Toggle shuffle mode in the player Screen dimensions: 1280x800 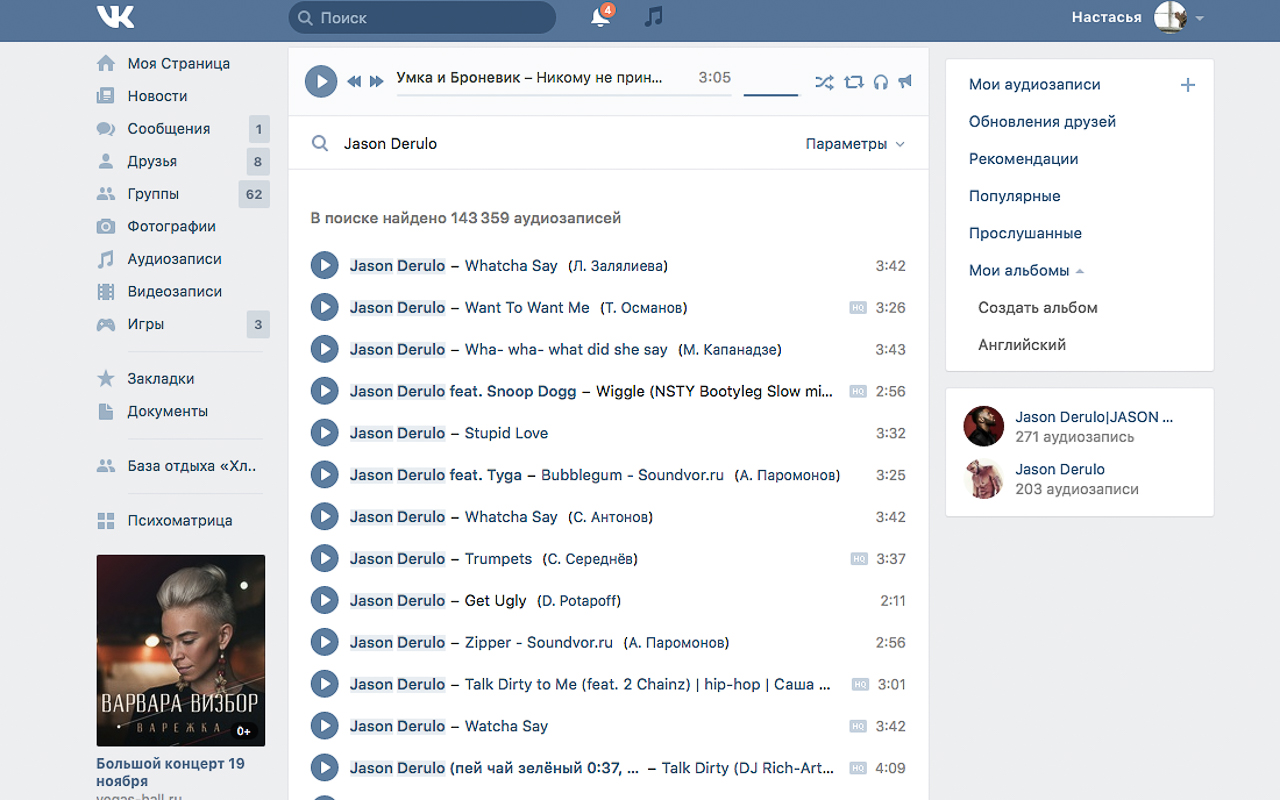click(x=824, y=82)
